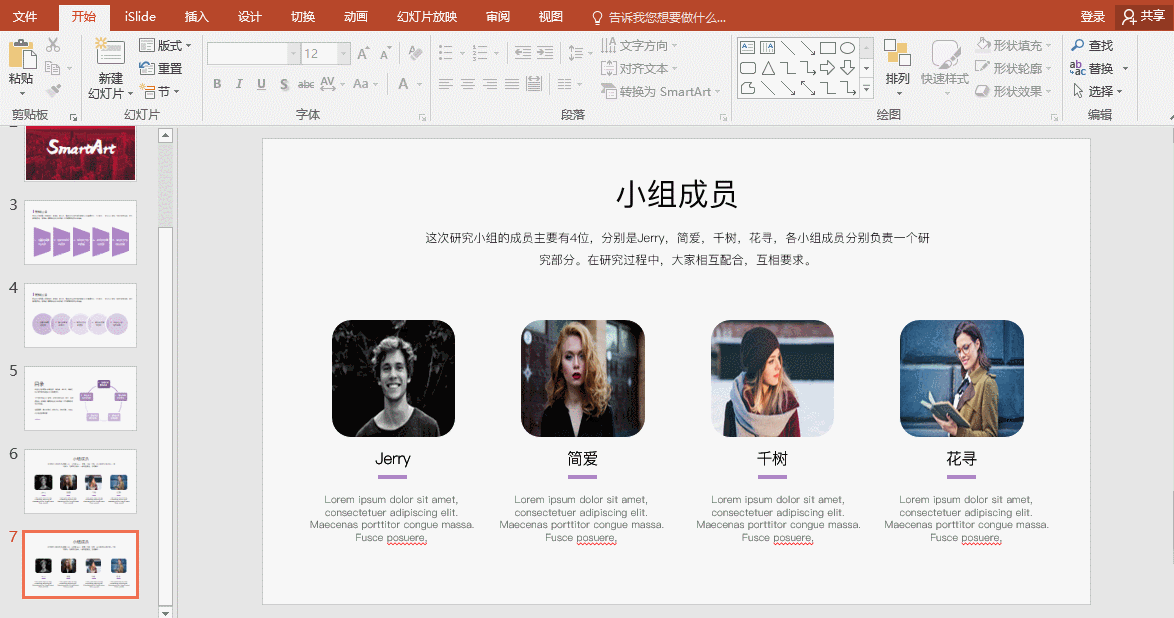Toggle Italic formatting
Image resolution: width=1174 pixels, height=618 pixels.
(x=239, y=84)
